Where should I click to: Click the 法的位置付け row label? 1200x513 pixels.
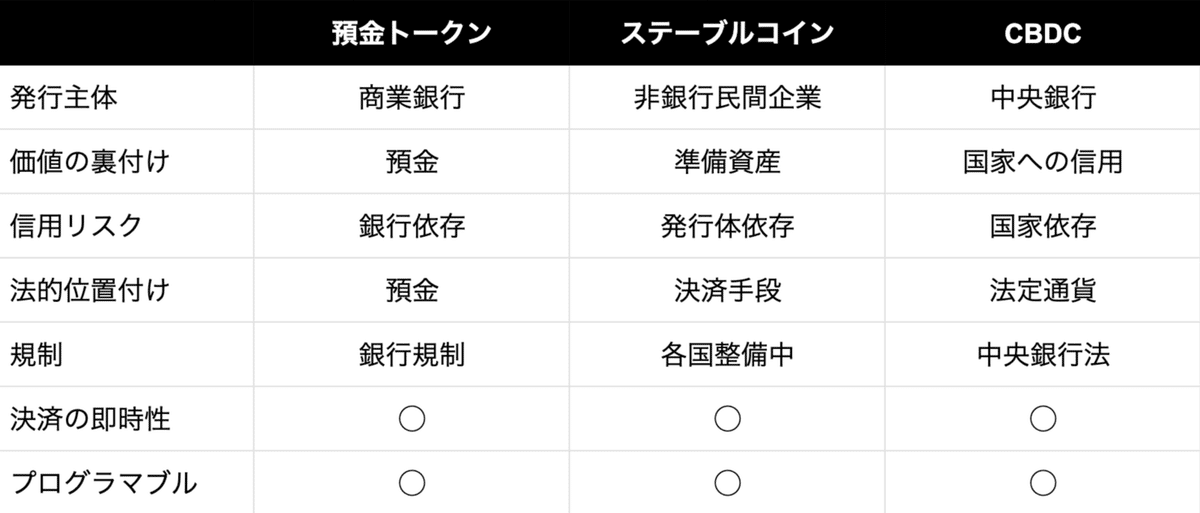pos(90,290)
